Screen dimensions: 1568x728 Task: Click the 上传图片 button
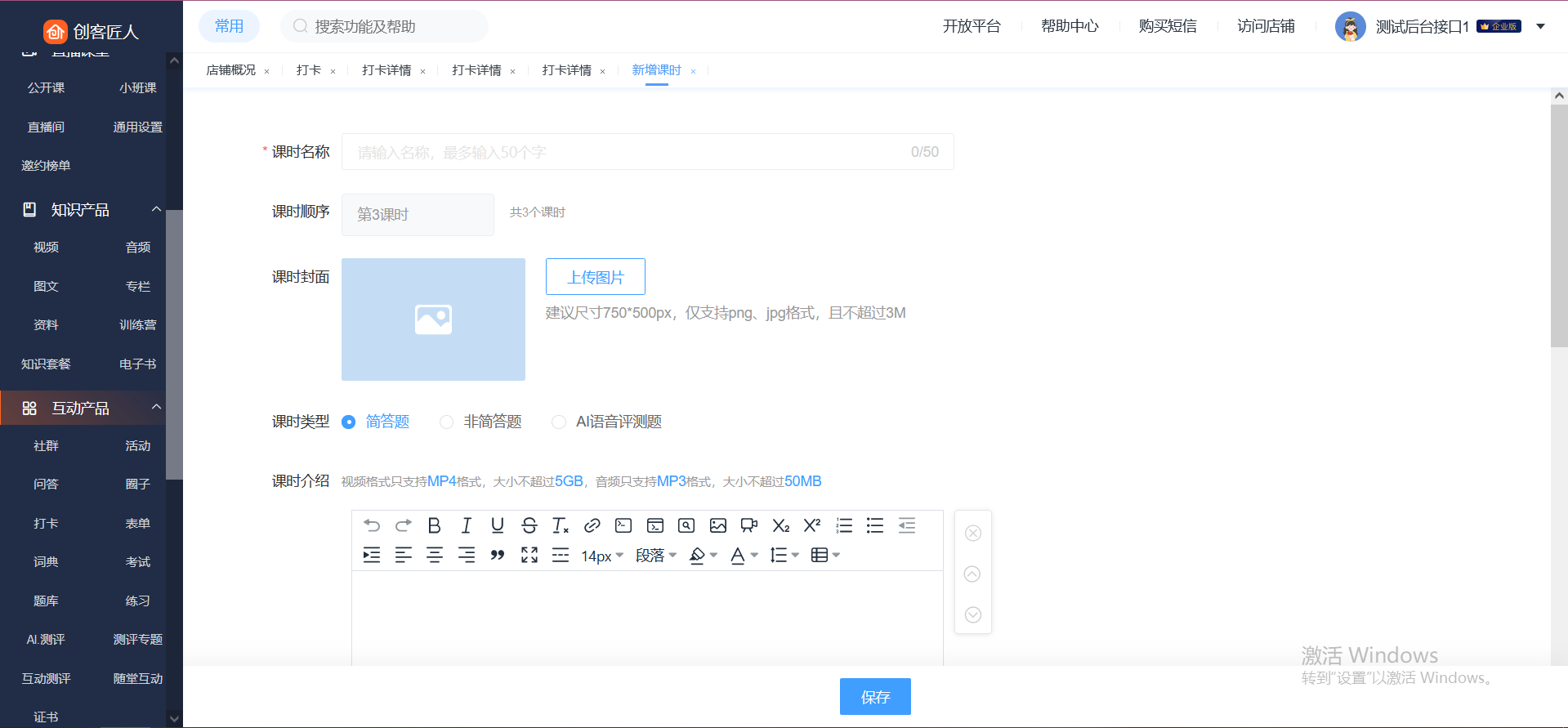point(595,277)
